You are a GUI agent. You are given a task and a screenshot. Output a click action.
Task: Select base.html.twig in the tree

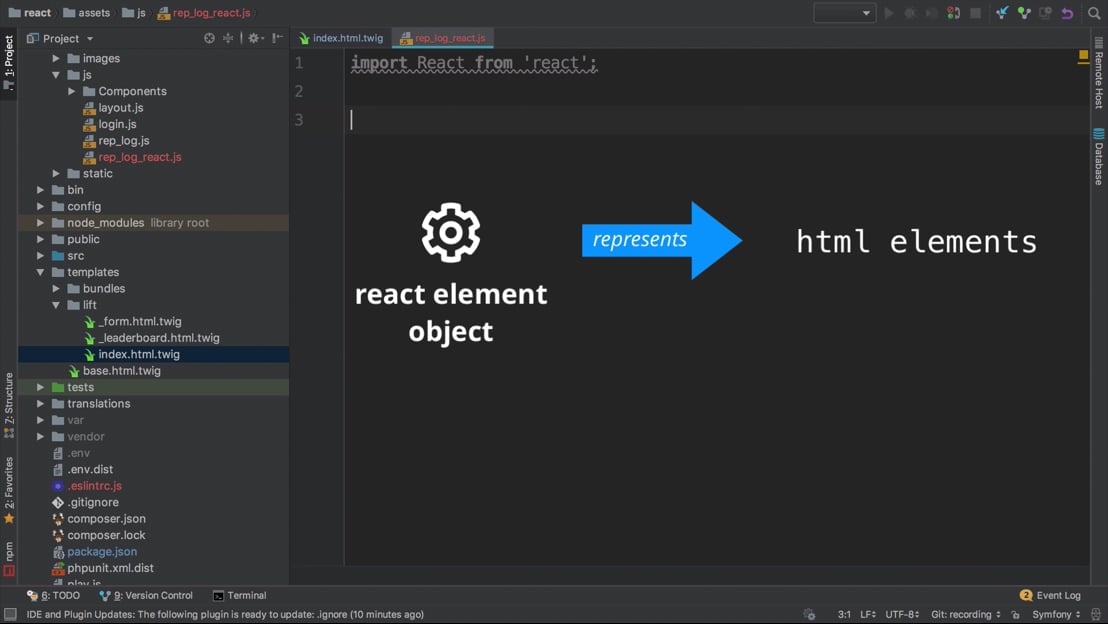pyautogui.click(x=122, y=370)
